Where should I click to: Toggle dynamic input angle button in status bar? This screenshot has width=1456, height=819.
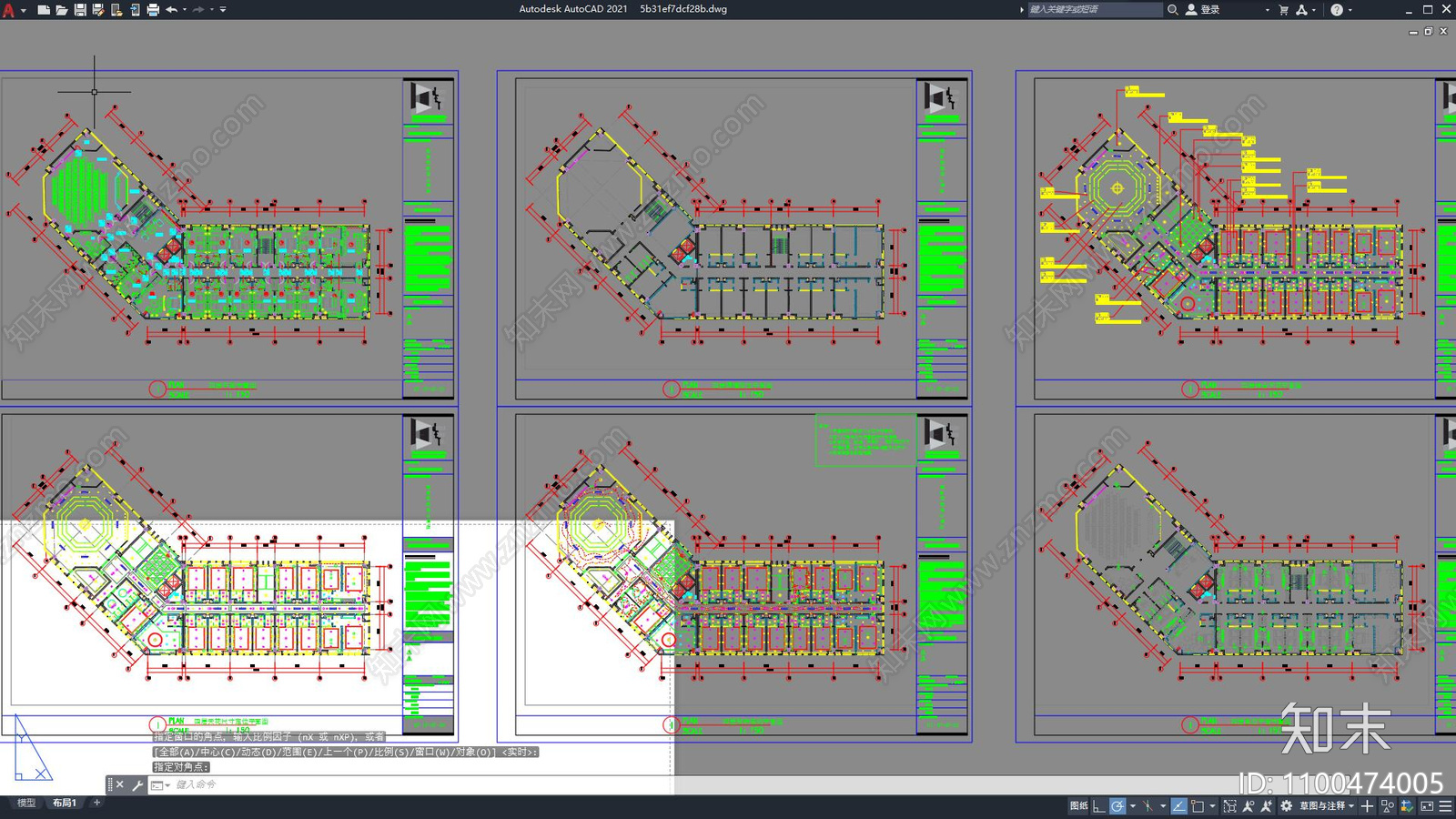point(1179,806)
